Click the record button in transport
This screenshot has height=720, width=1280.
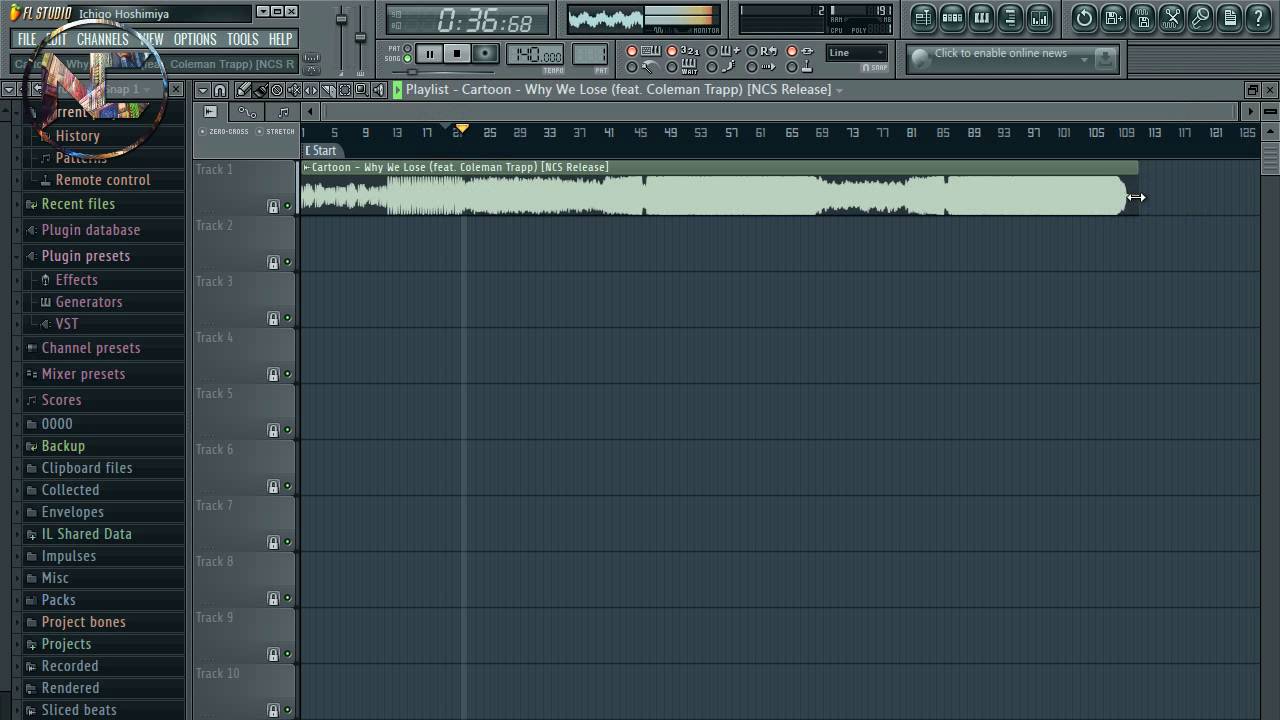pos(485,54)
